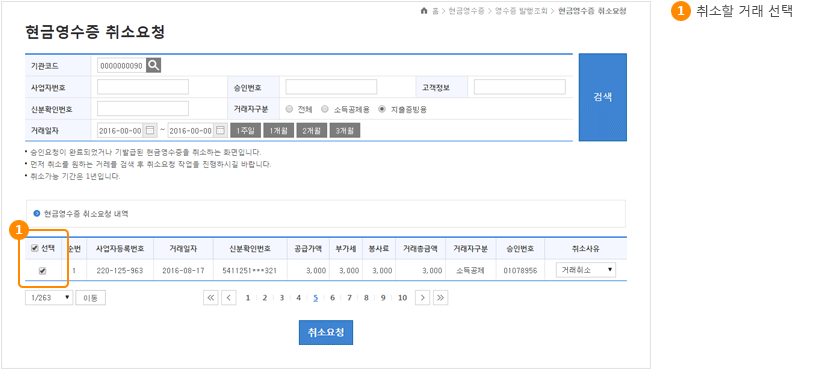Set date range with 2개월 button

click(x=311, y=130)
